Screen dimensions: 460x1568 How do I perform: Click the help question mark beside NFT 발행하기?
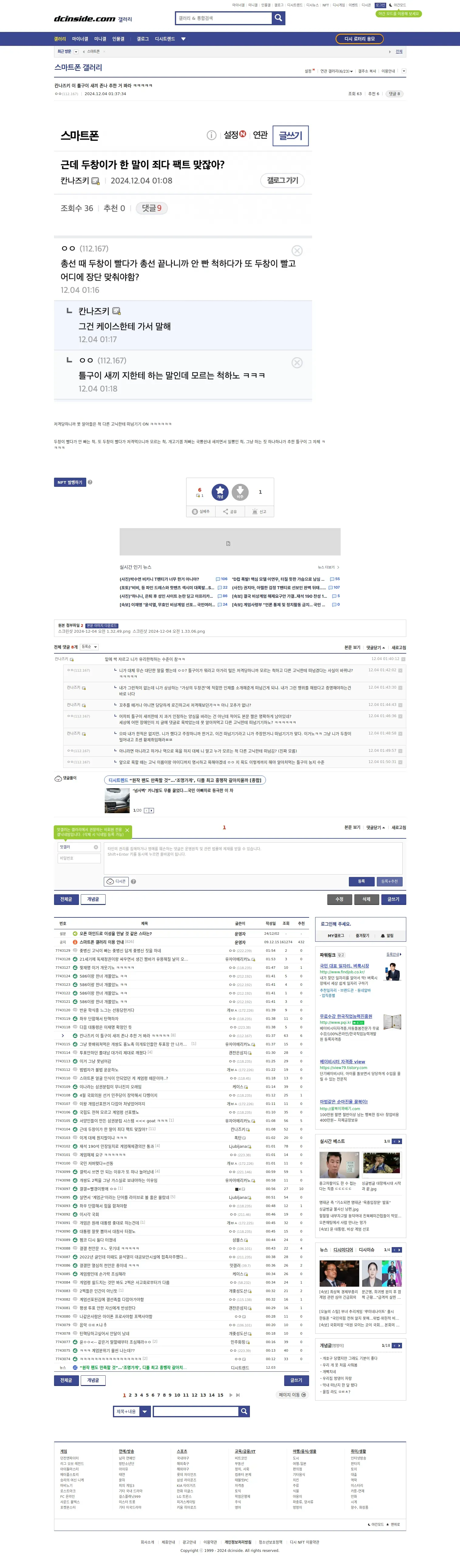pos(90,482)
